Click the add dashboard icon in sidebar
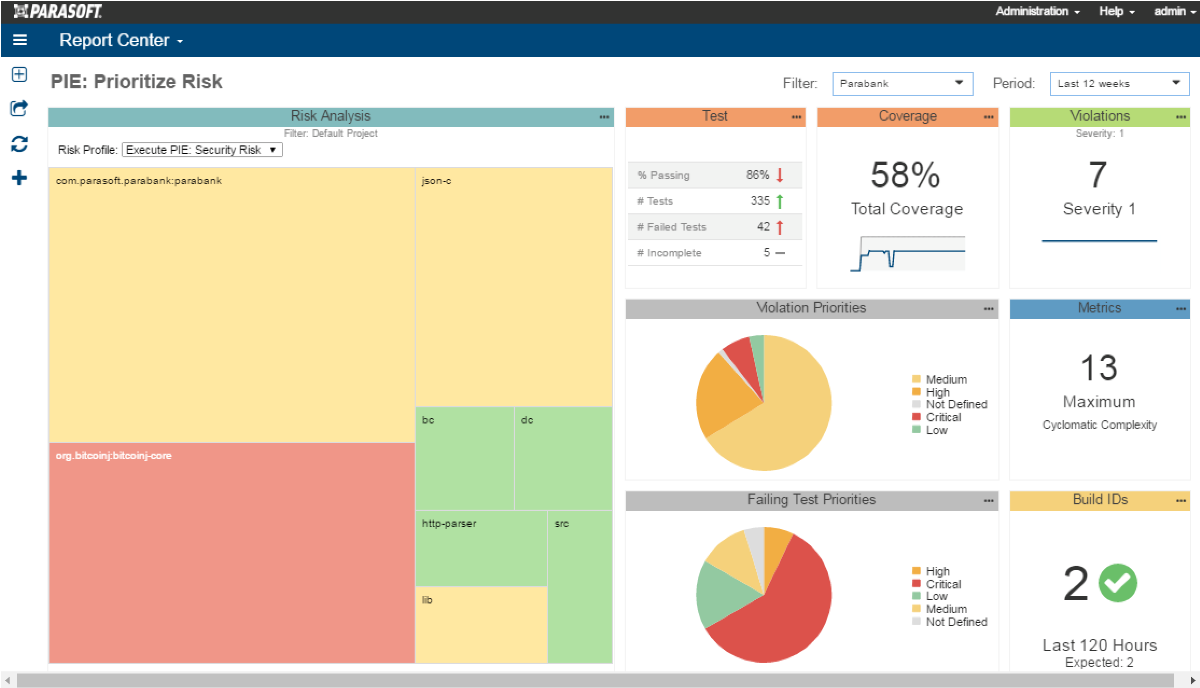 point(19,75)
